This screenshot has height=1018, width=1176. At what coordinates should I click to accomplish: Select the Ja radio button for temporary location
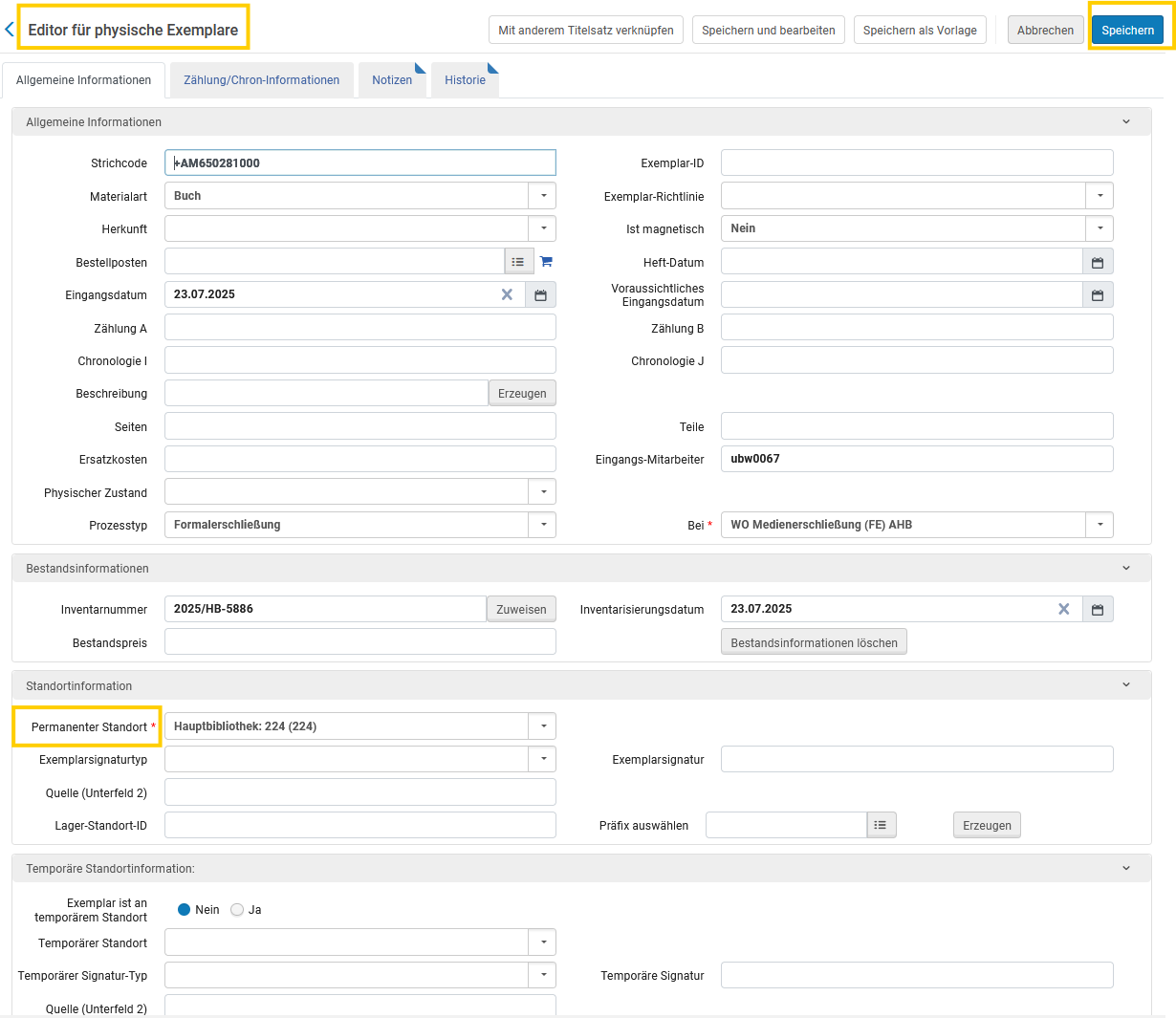[237, 909]
